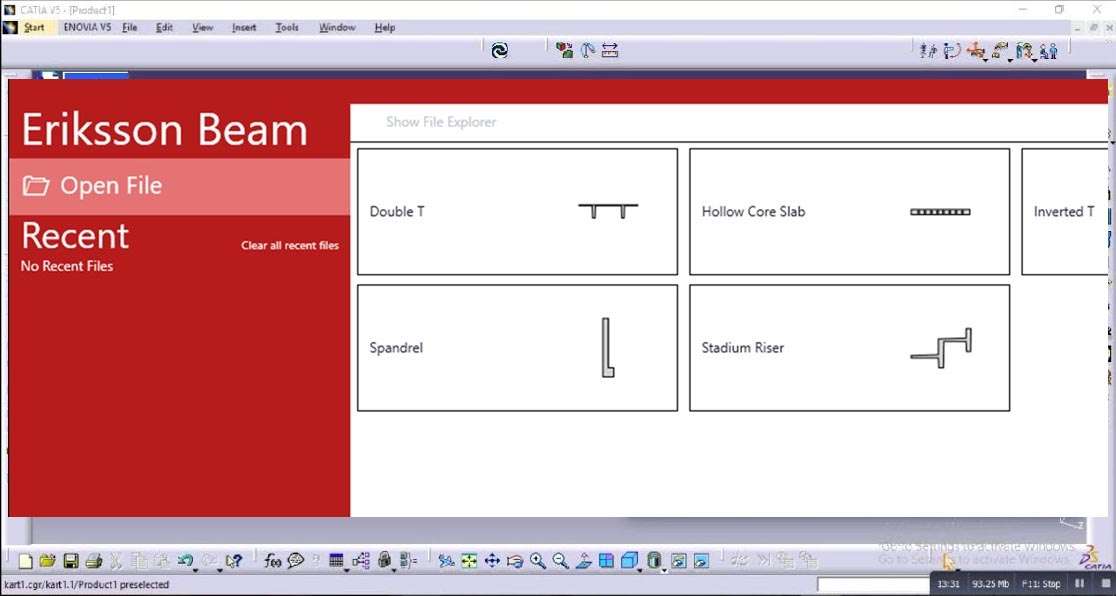The height and width of the screenshot is (596, 1116).
Task: Activate the Pan view tool
Action: [492, 561]
